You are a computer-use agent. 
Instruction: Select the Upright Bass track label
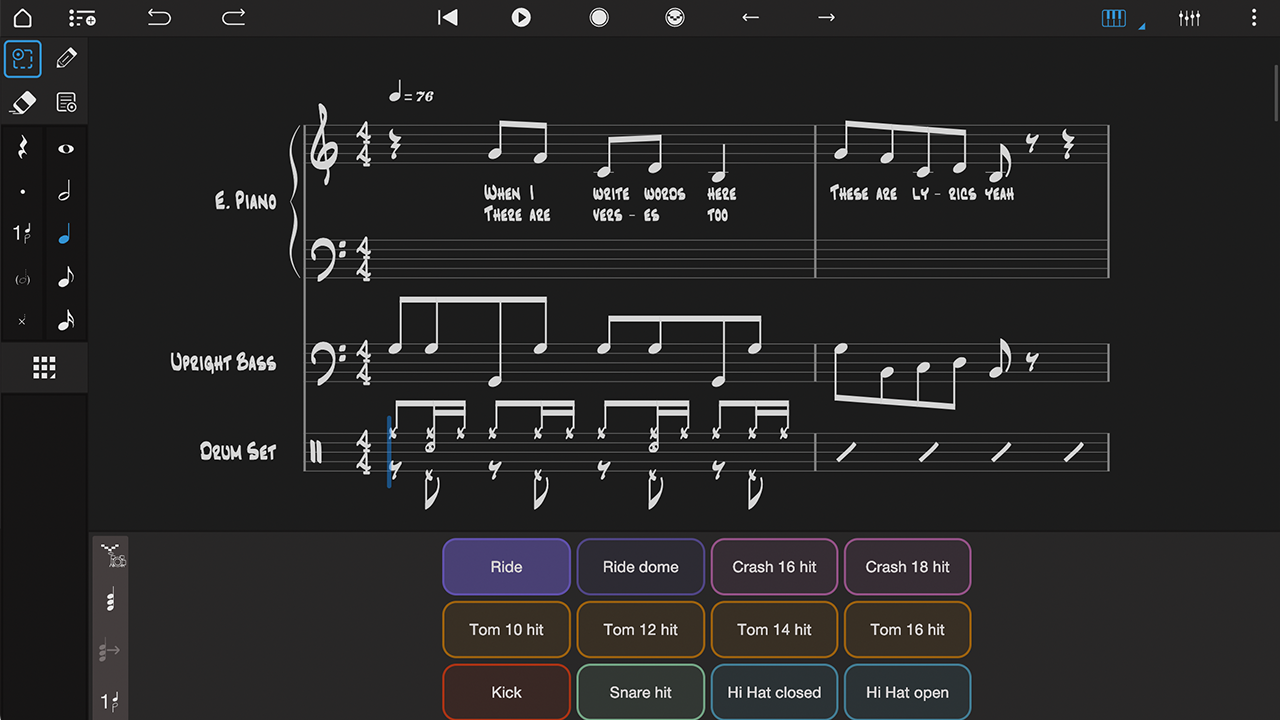(223, 362)
